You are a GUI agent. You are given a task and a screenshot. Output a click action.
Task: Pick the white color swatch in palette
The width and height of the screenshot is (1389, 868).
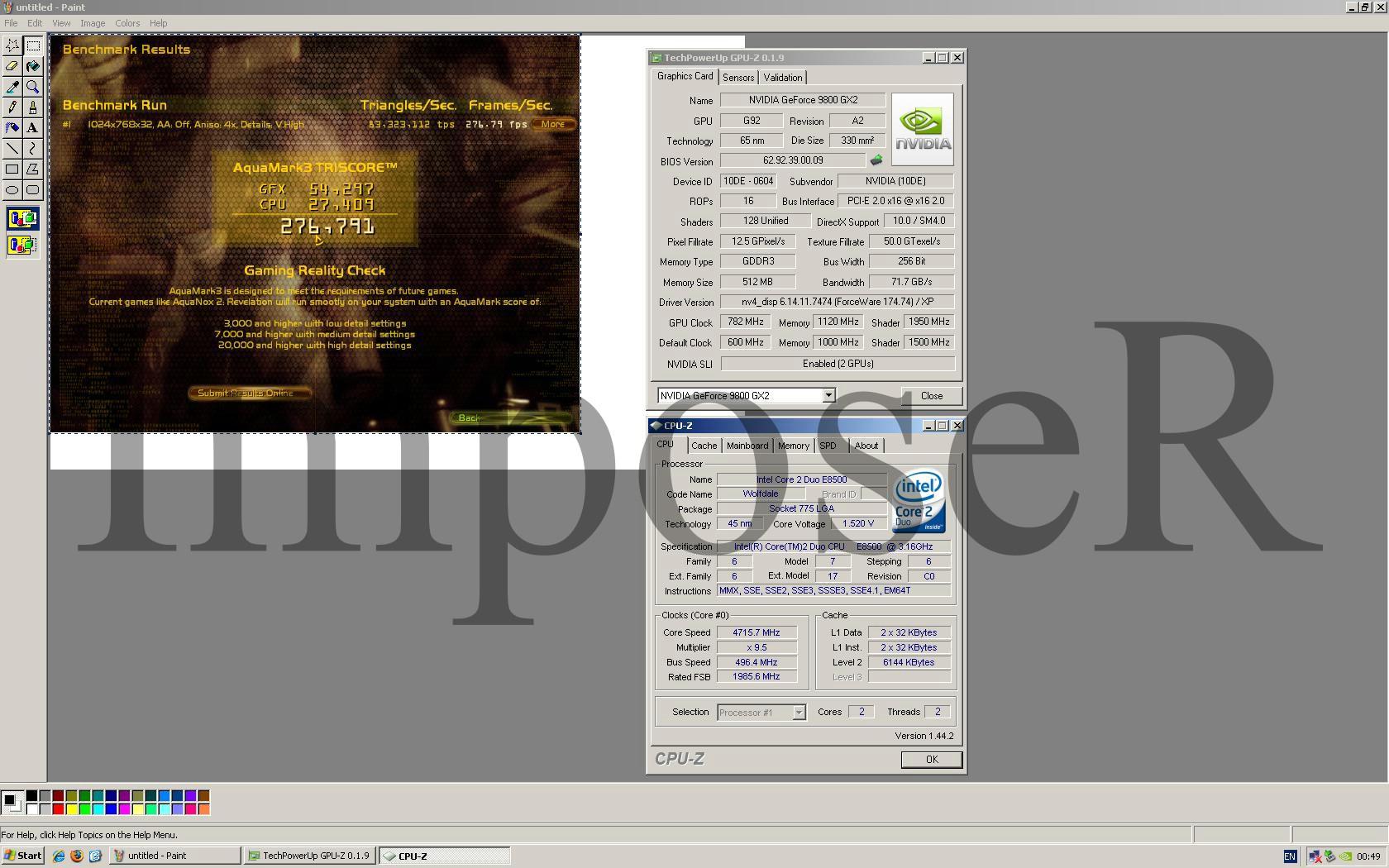tap(31, 809)
